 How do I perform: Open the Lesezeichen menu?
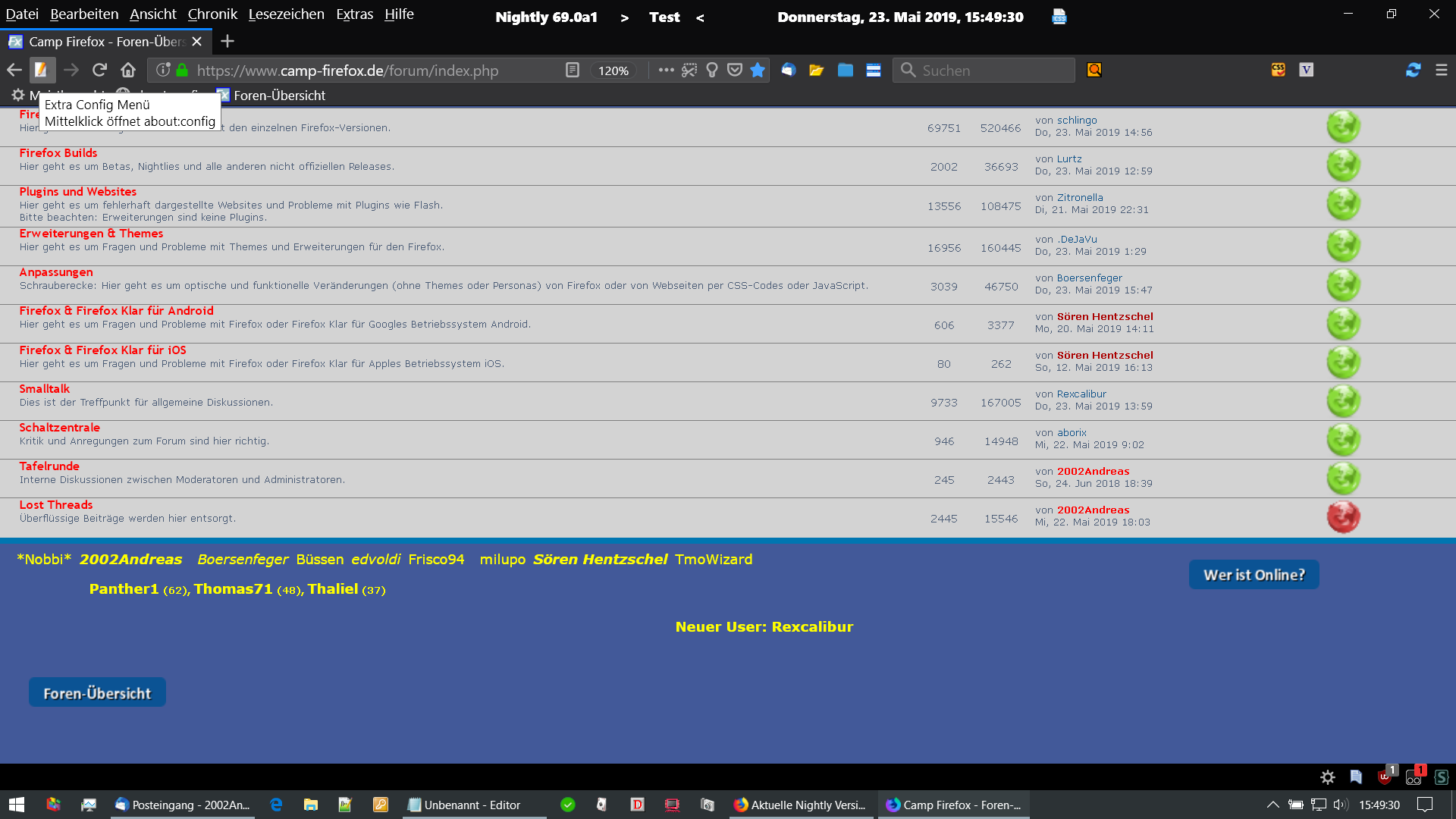click(286, 14)
